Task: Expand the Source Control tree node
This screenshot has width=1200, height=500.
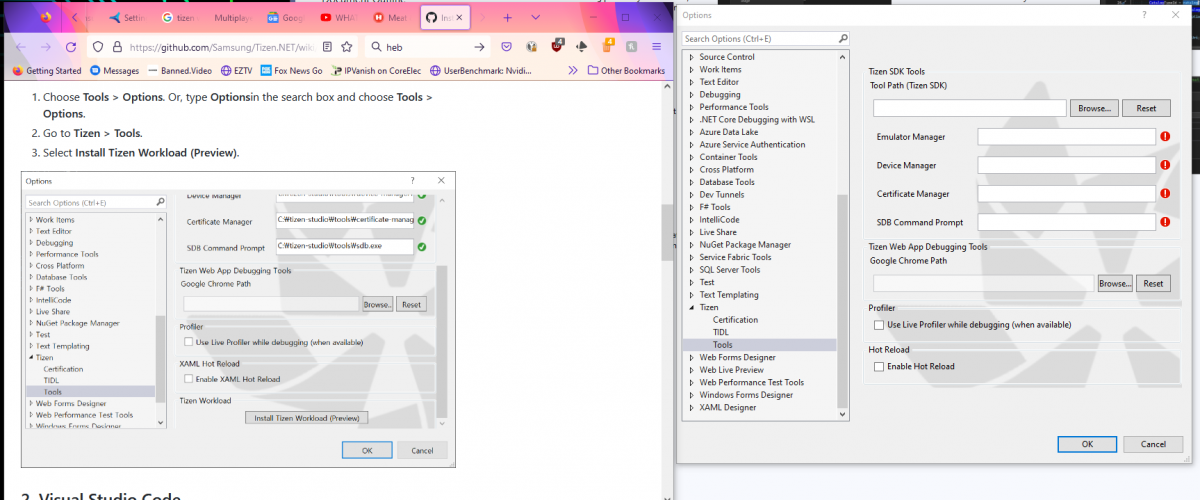Action: 691,57
